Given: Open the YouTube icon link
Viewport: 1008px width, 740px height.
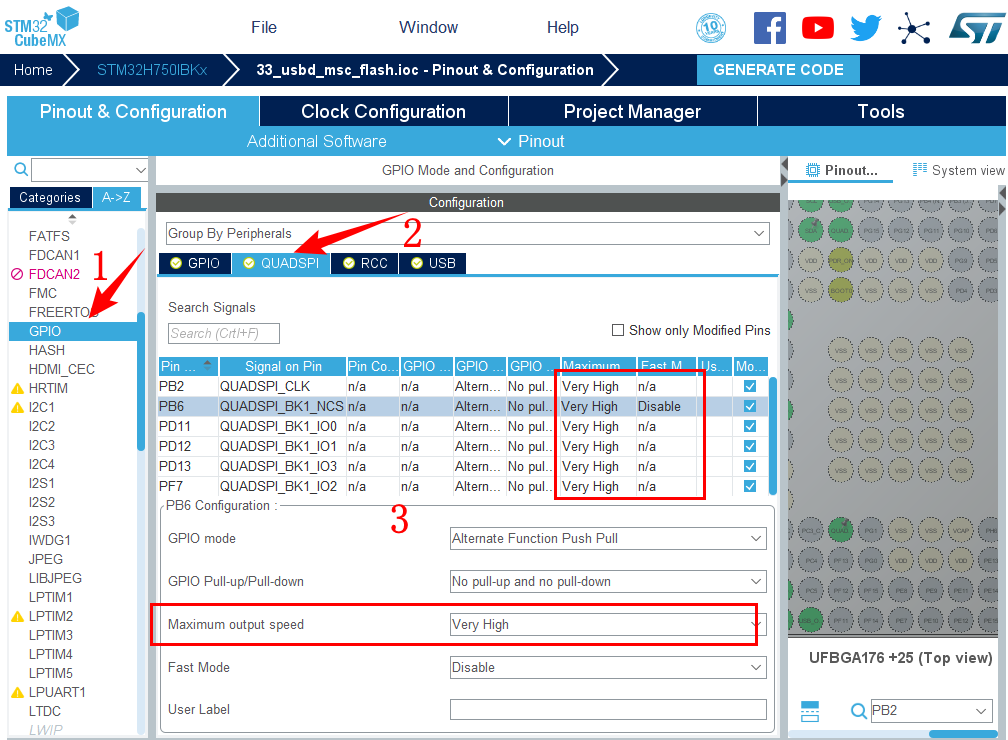Looking at the screenshot, I should (x=817, y=28).
